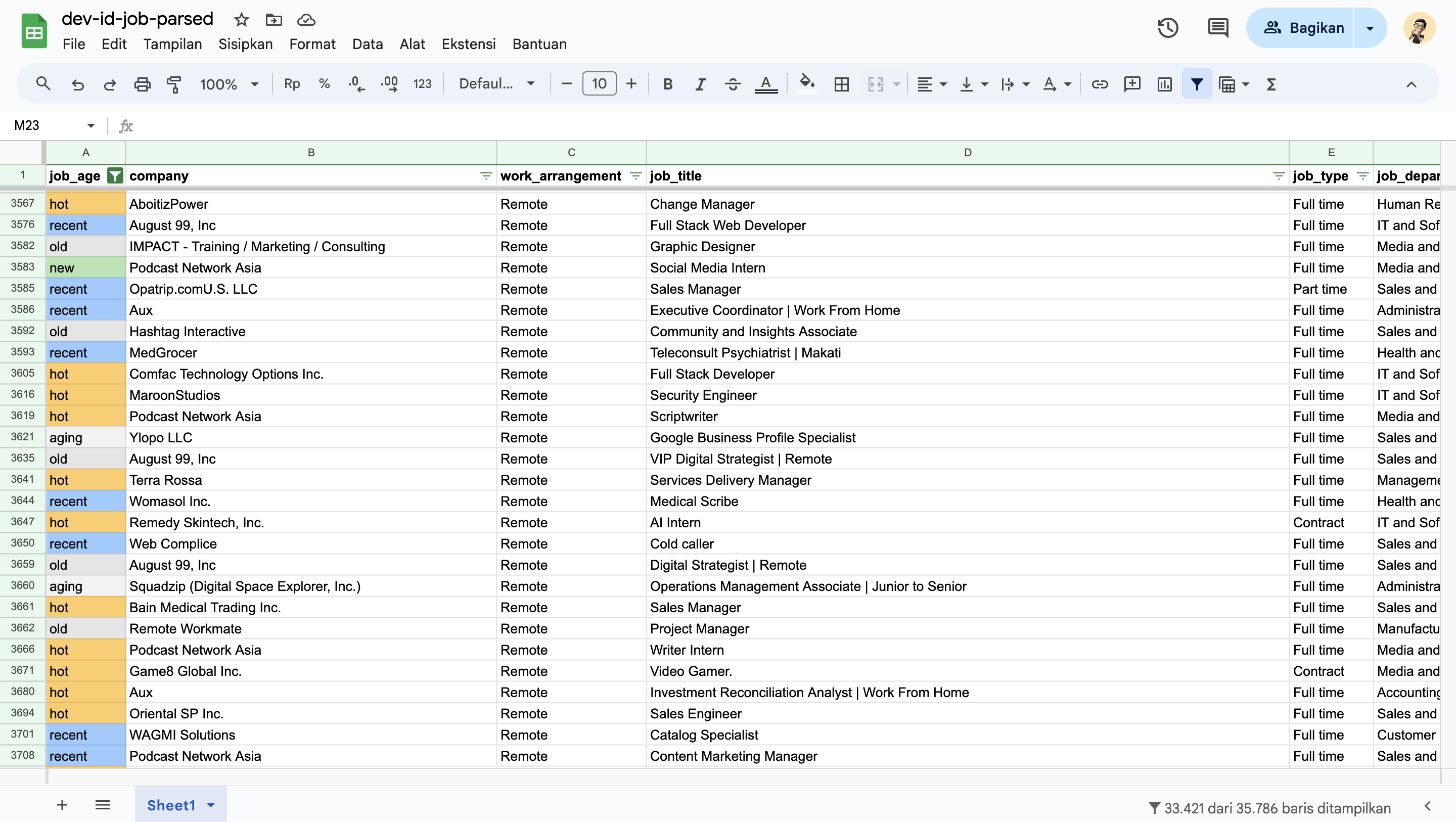This screenshot has width=1456, height=822.
Task: Open comments panel icon
Action: pyautogui.click(x=1217, y=28)
